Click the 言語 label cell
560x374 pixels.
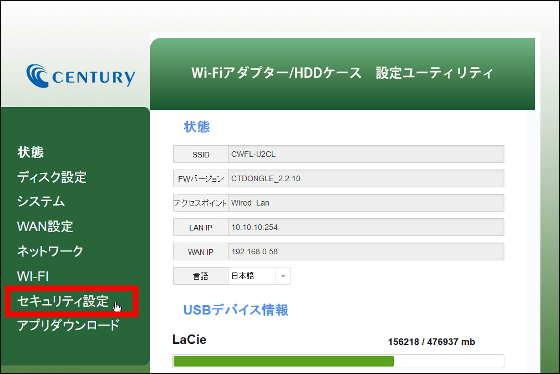201,276
